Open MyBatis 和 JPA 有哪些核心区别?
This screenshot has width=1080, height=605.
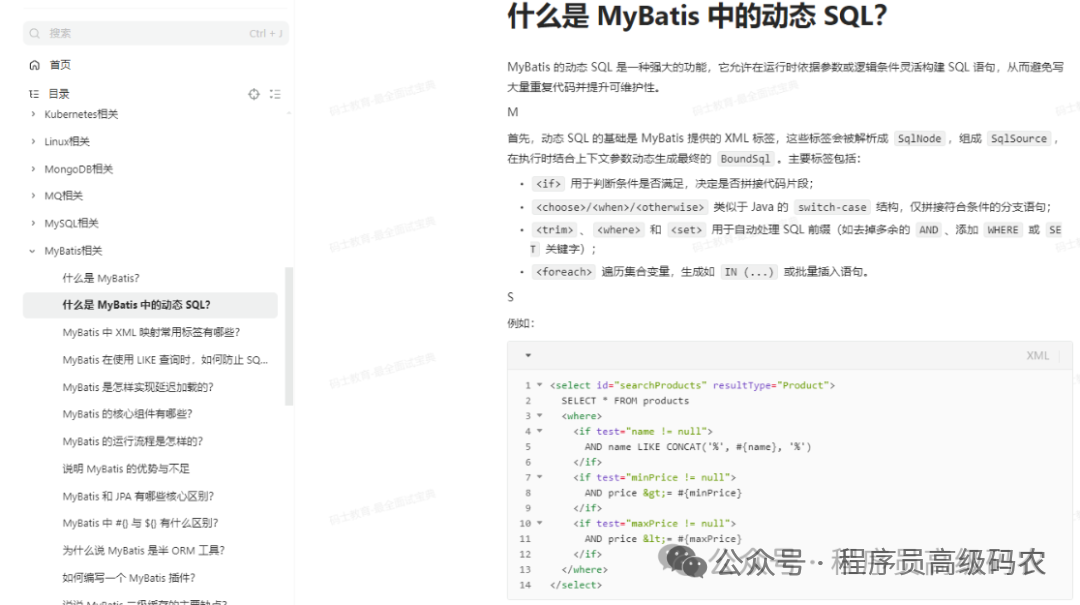click(x=138, y=496)
